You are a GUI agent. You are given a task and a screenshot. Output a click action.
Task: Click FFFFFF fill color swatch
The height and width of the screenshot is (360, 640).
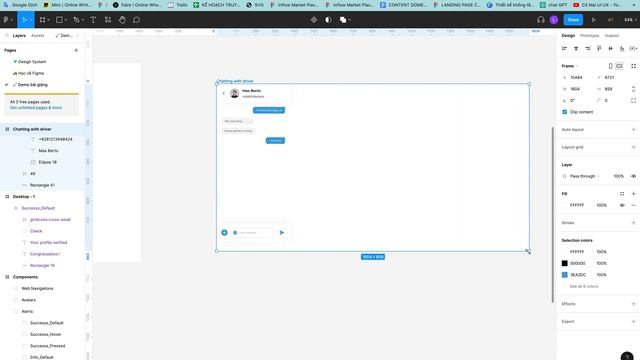tap(565, 205)
